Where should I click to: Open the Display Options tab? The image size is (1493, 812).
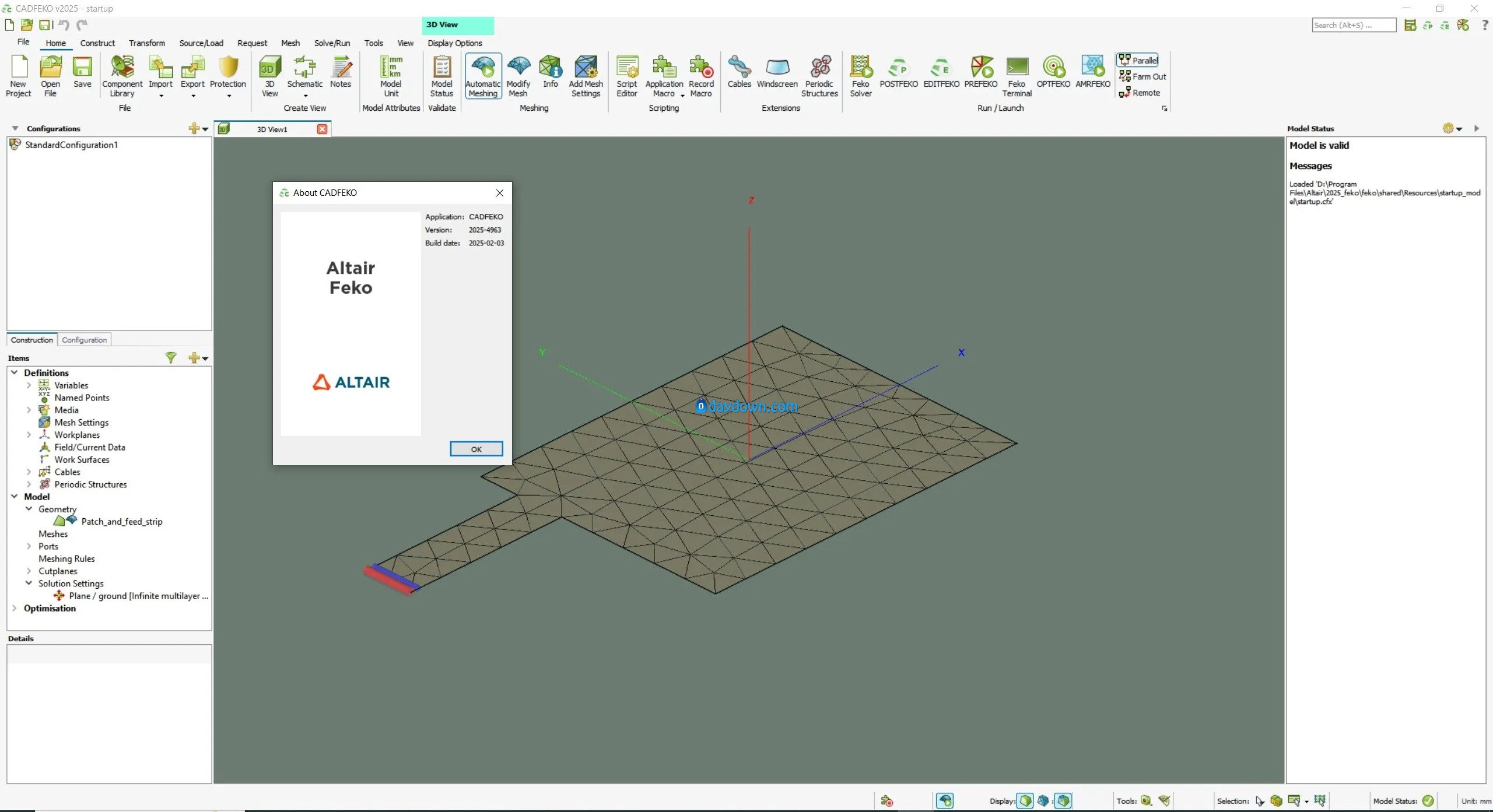pyautogui.click(x=455, y=43)
